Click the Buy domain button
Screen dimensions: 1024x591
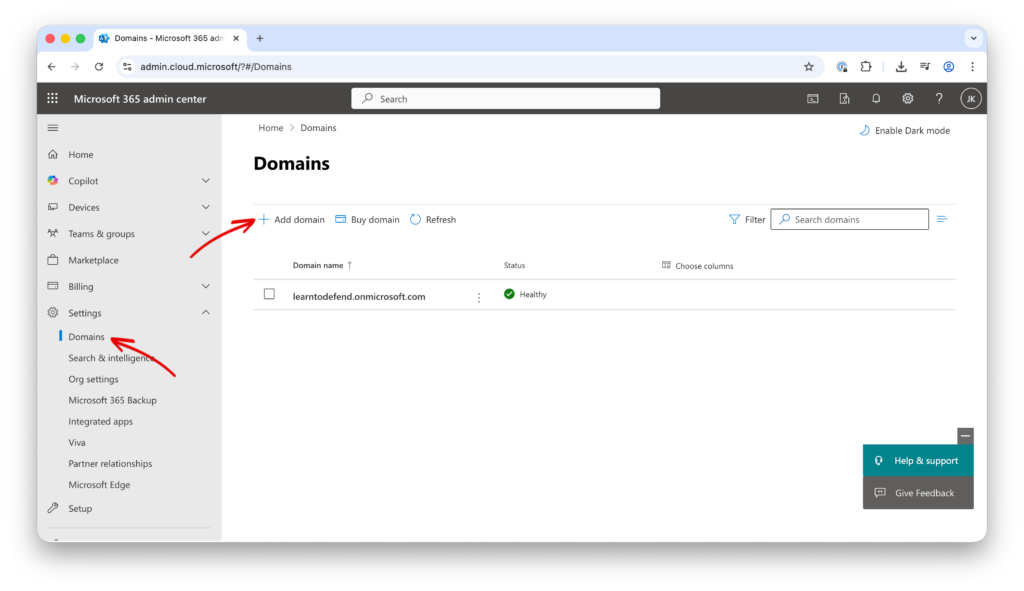click(367, 220)
